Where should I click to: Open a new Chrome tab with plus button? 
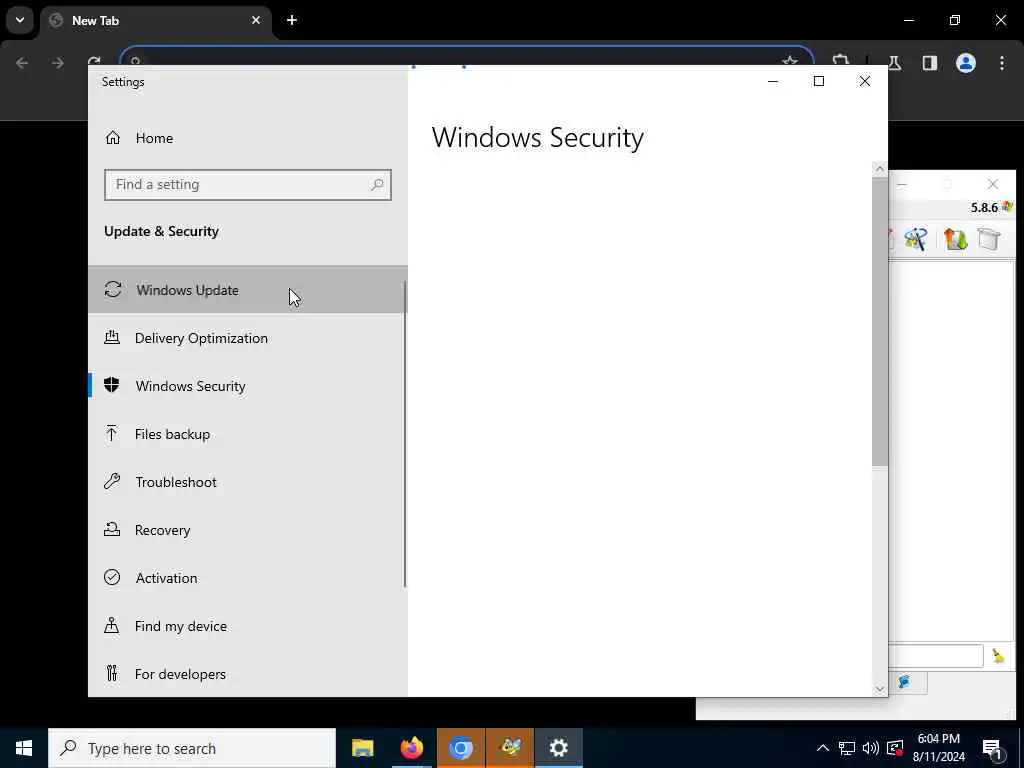[x=292, y=20]
